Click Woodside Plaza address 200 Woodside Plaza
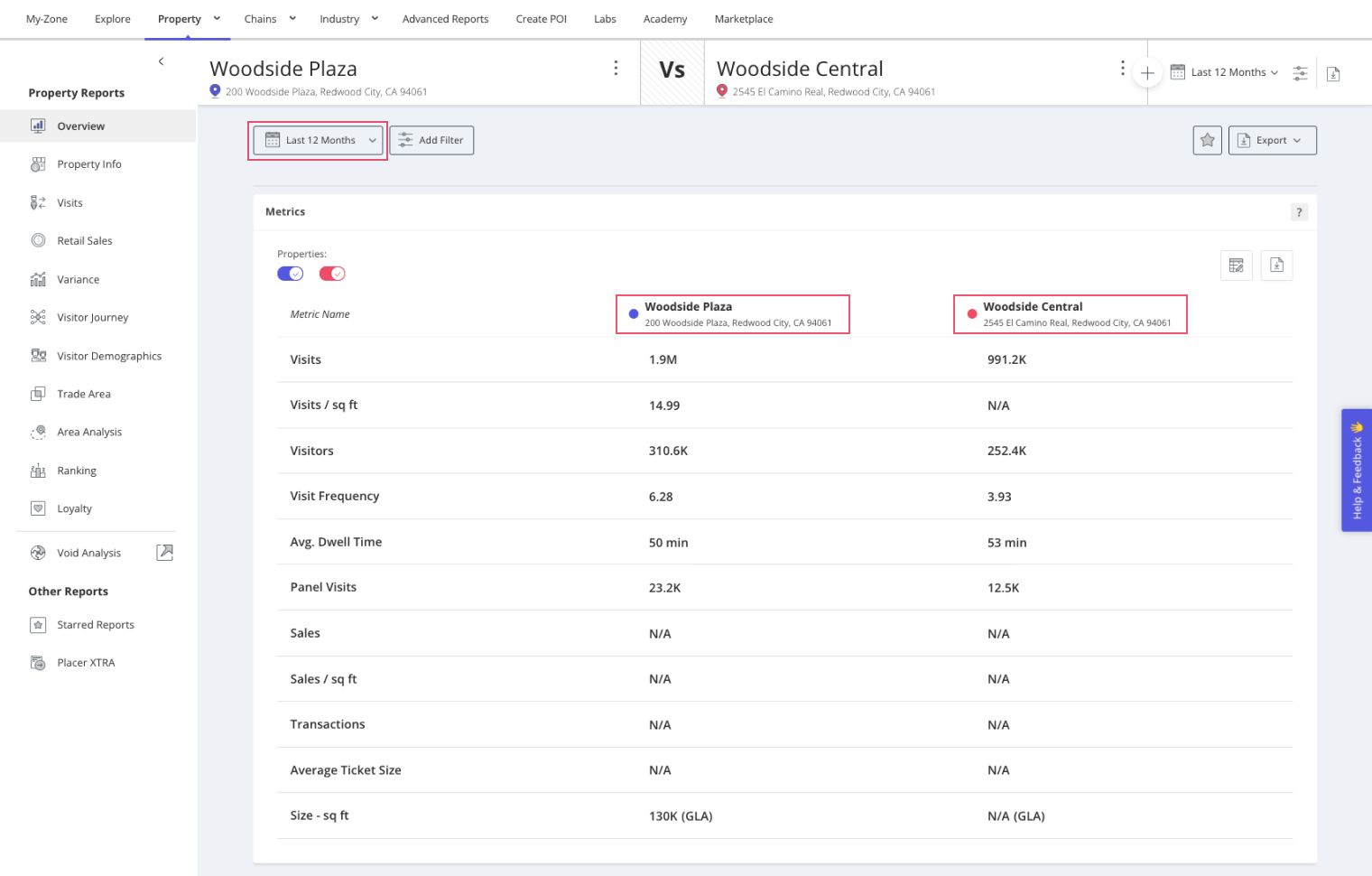The image size is (1372, 876). (x=326, y=92)
